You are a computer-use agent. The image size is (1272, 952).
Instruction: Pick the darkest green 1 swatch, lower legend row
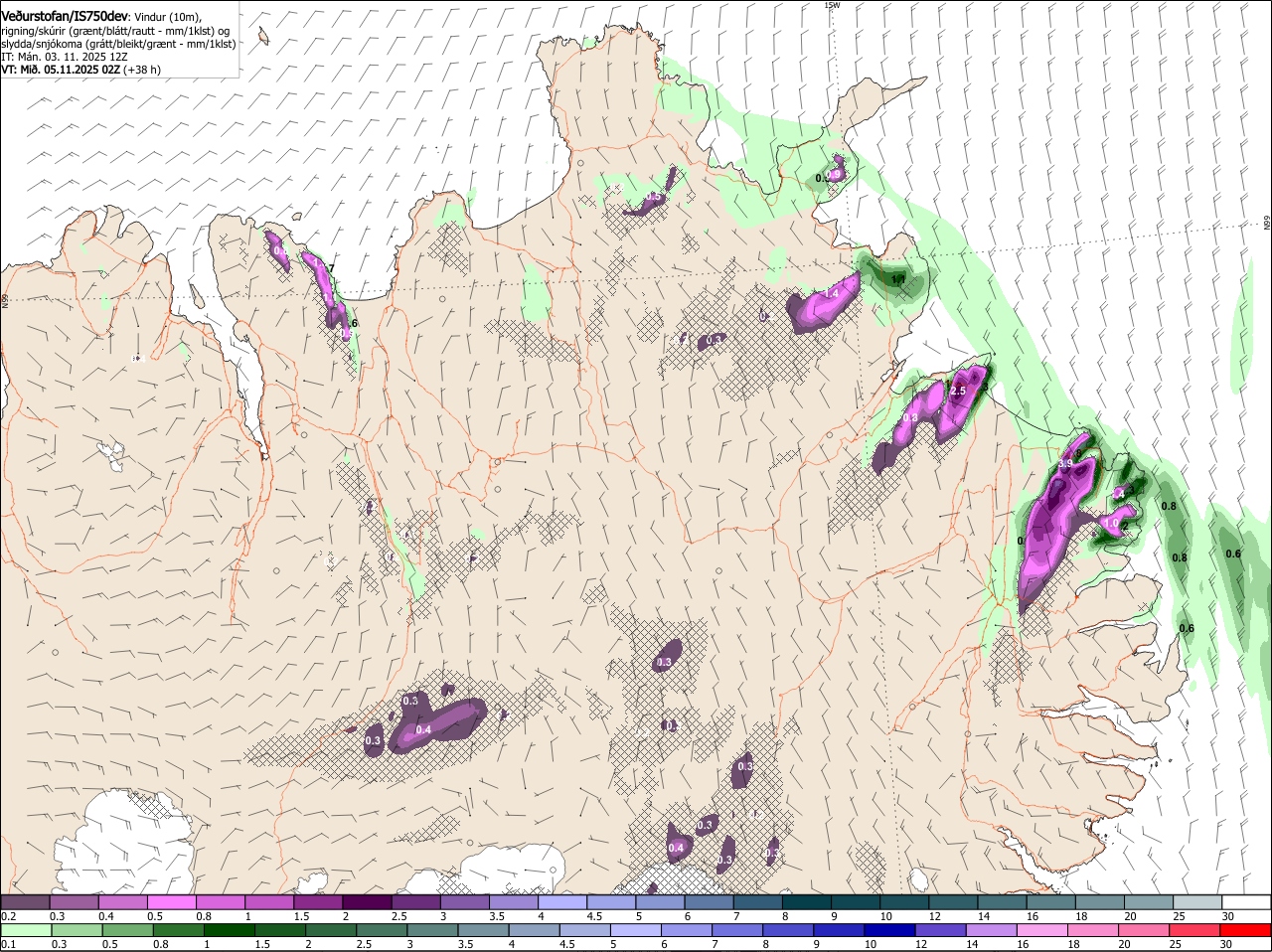click(x=229, y=930)
